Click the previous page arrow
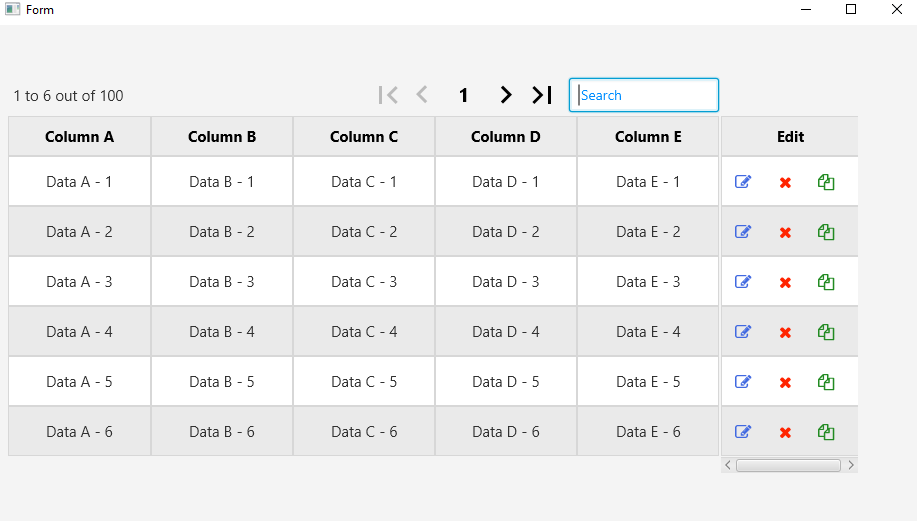Screen dimensions: 917x521 coord(422,95)
